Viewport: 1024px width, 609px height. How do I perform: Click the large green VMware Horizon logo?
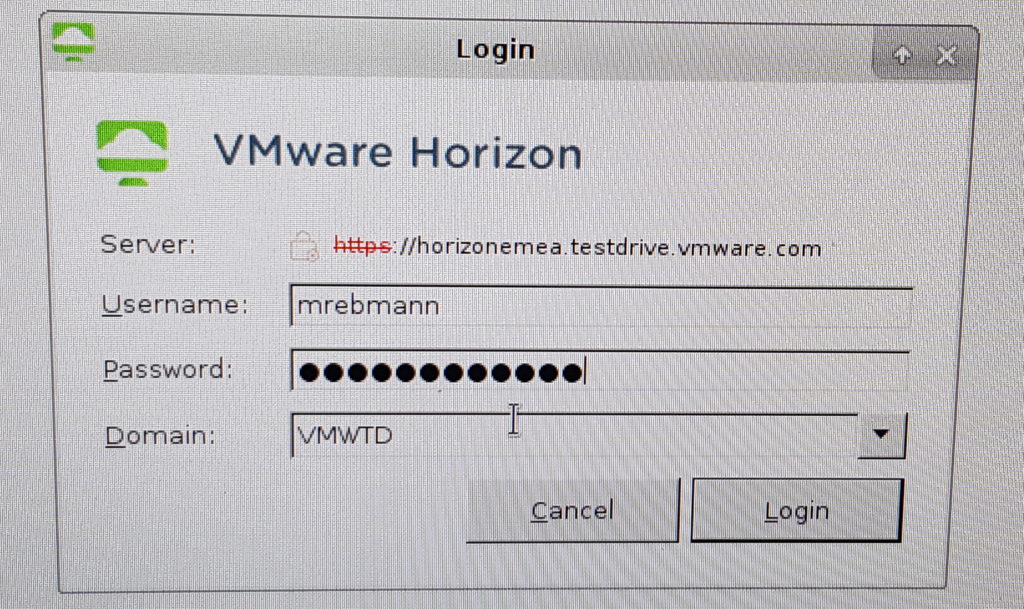[133, 153]
